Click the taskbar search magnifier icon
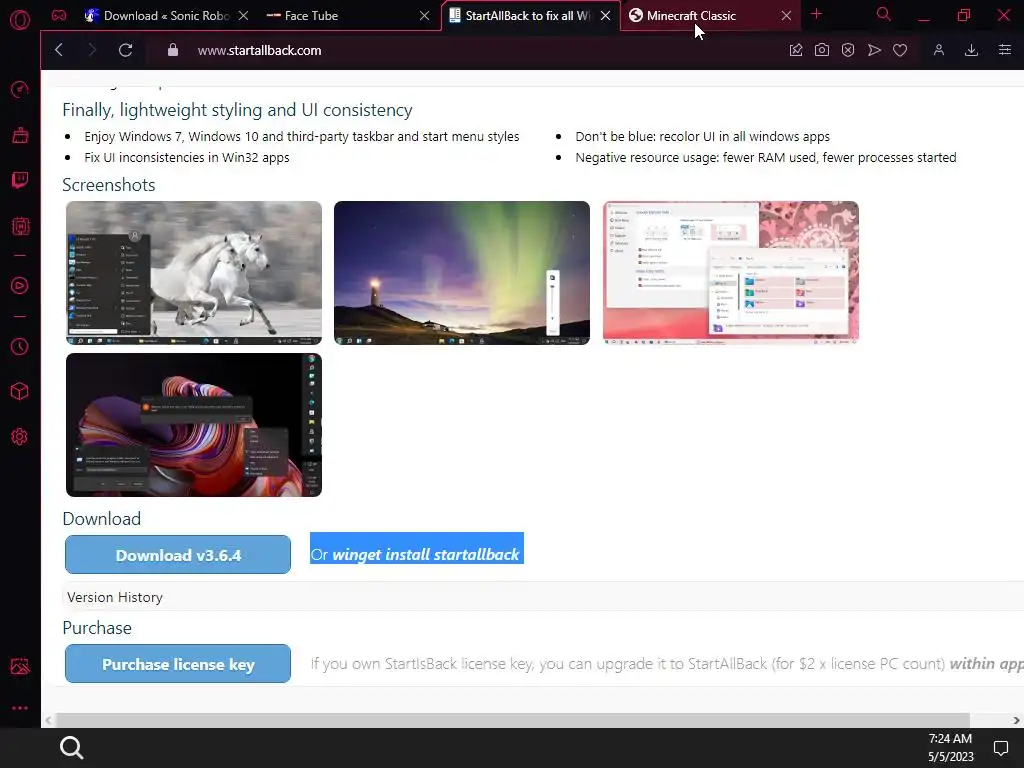This screenshot has width=1024, height=768. (71, 748)
